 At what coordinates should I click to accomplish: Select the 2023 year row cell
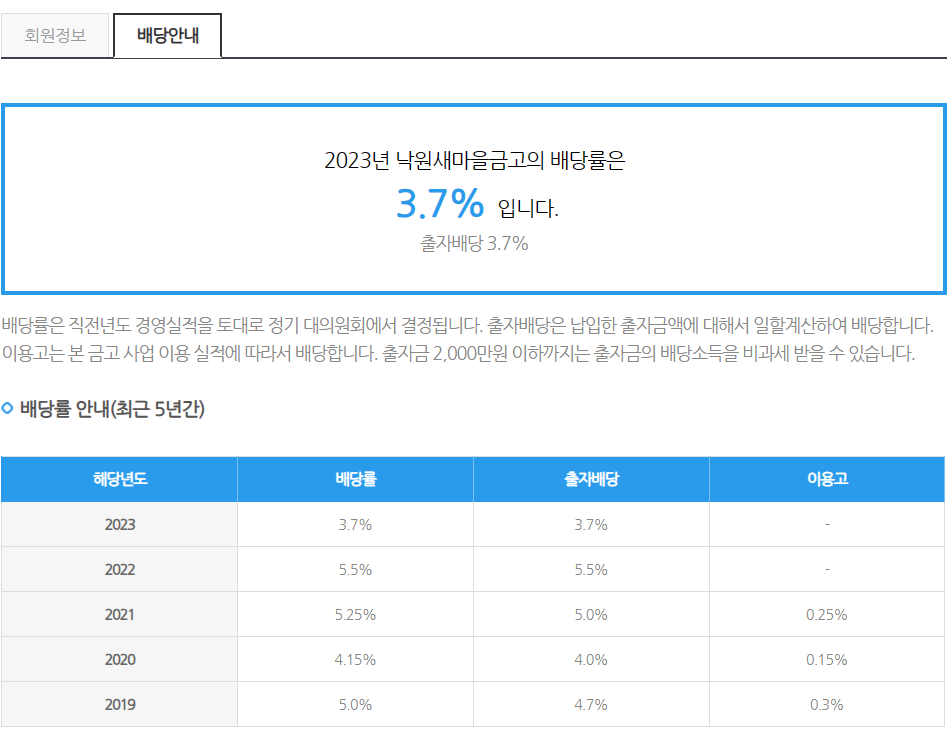pos(119,525)
